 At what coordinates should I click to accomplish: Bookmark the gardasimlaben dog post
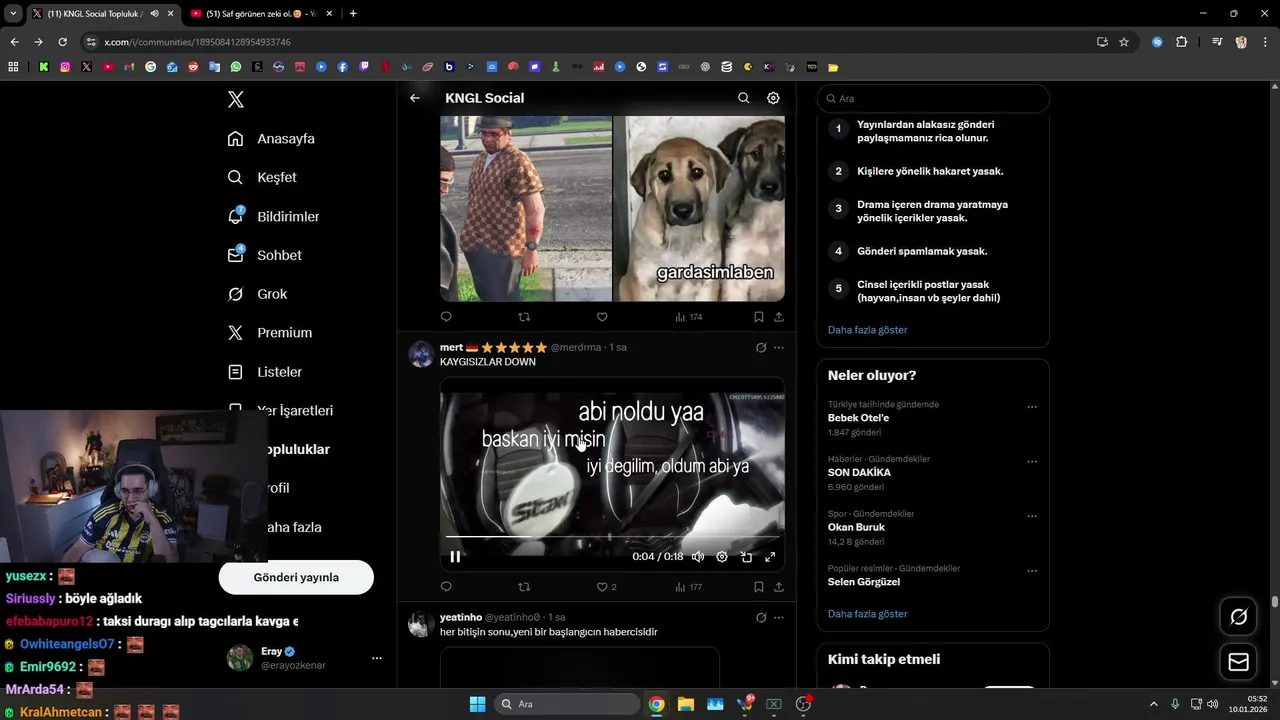pyautogui.click(x=758, y=317)
